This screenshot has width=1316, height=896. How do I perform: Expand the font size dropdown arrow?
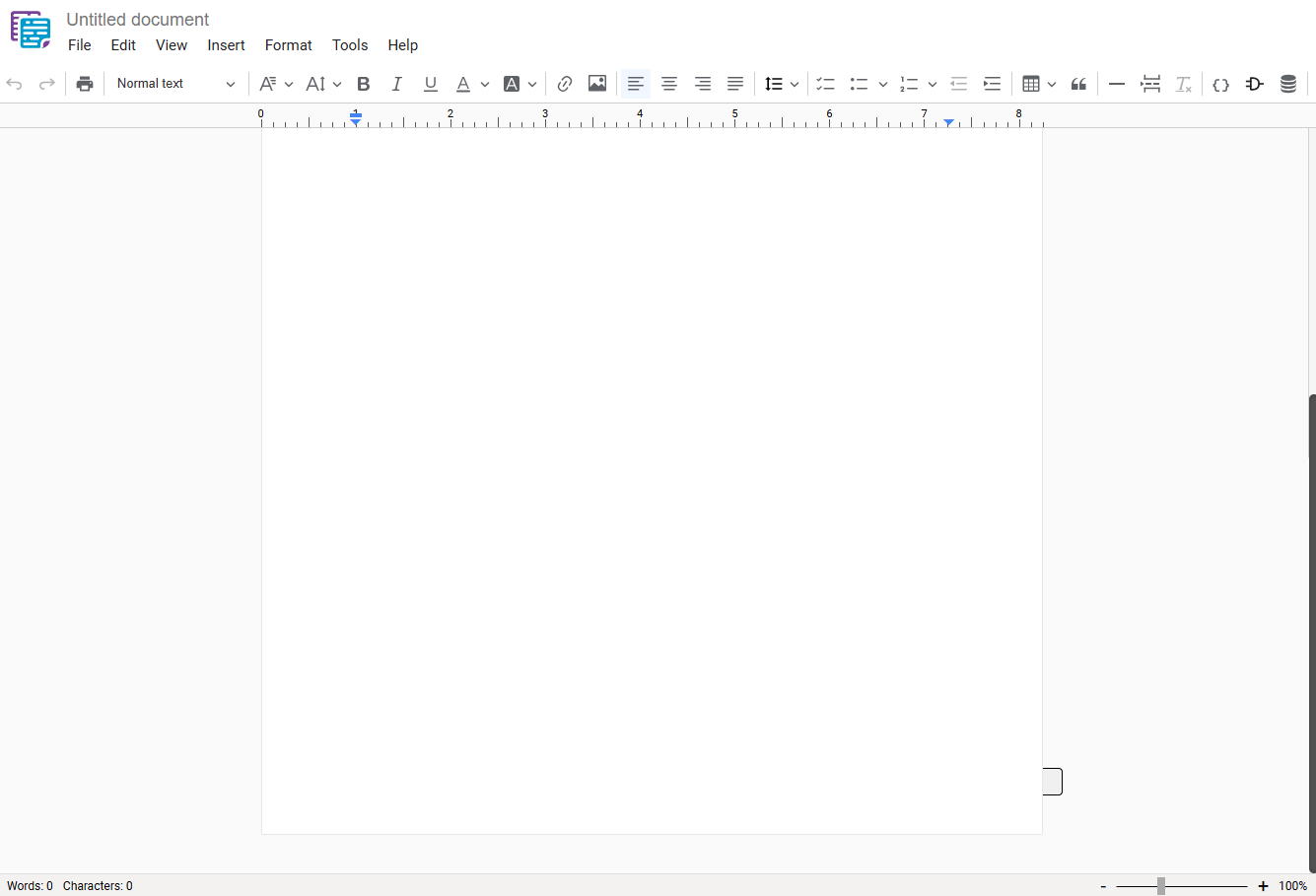(337, 85)
